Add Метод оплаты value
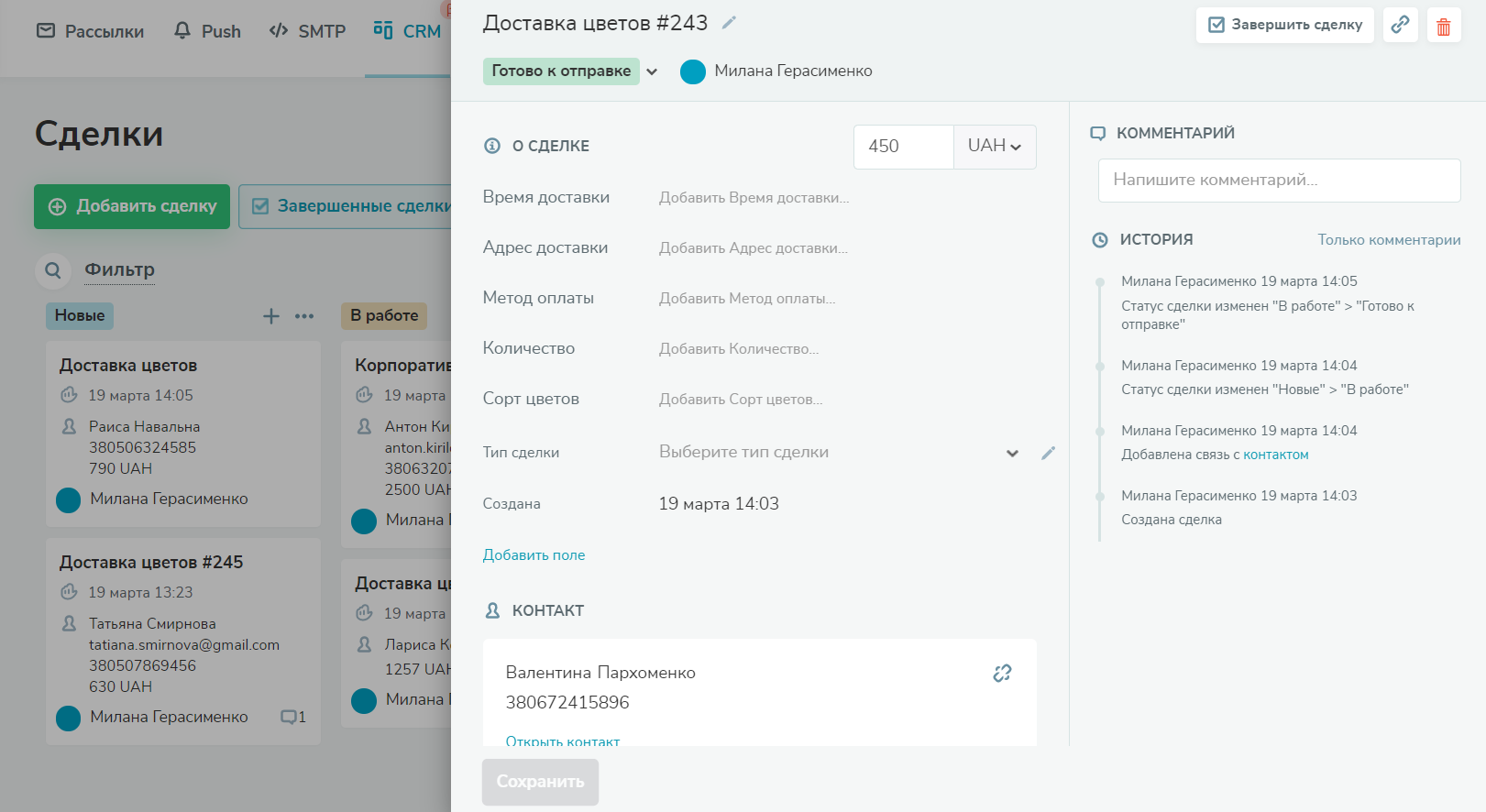This screenshot has height=812, width=1486. point(747,299)
